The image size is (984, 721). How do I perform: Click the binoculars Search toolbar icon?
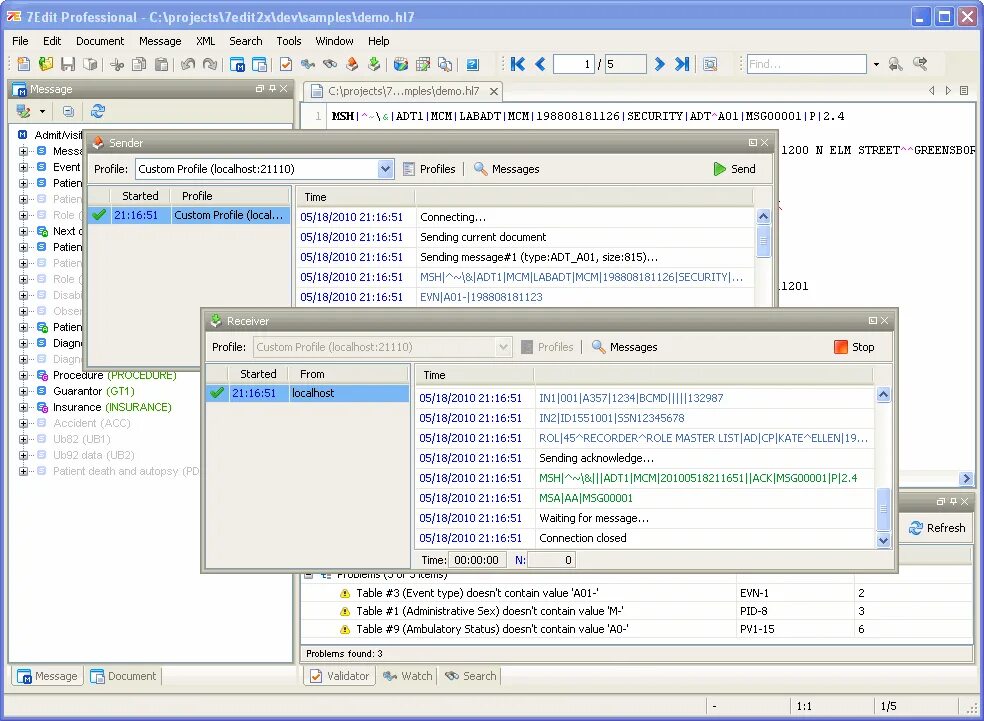330,64
